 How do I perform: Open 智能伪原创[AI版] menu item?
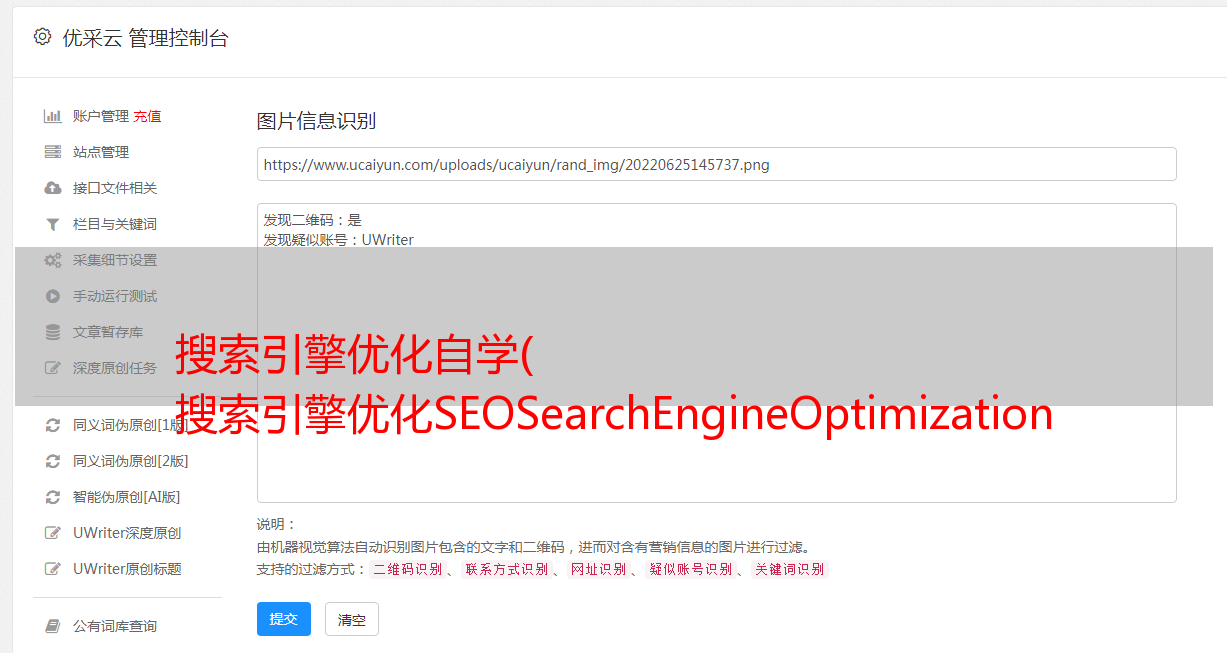click(x=127, y=497)
